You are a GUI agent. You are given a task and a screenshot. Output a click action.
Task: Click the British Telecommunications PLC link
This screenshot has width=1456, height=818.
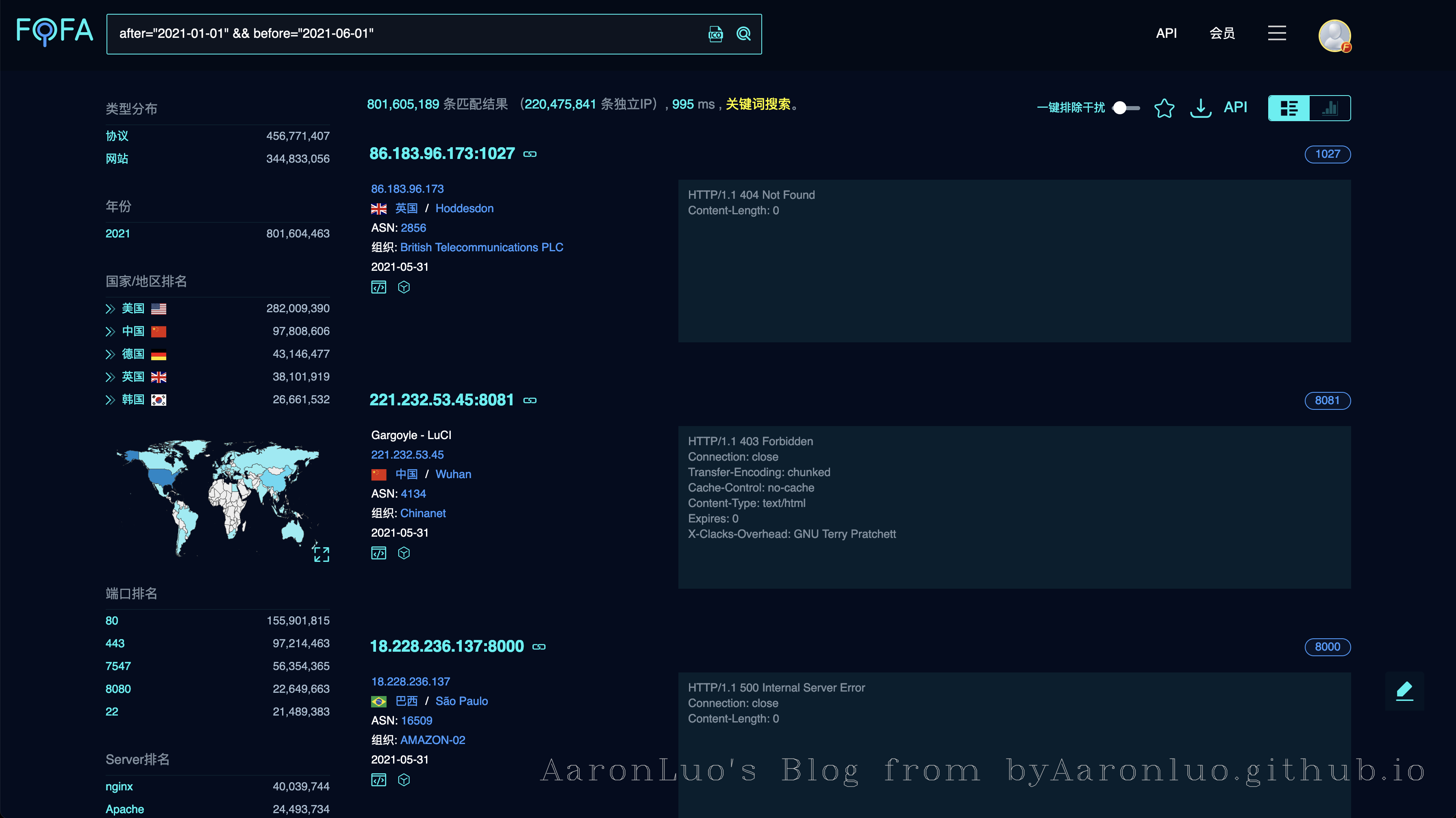(482, 247)
